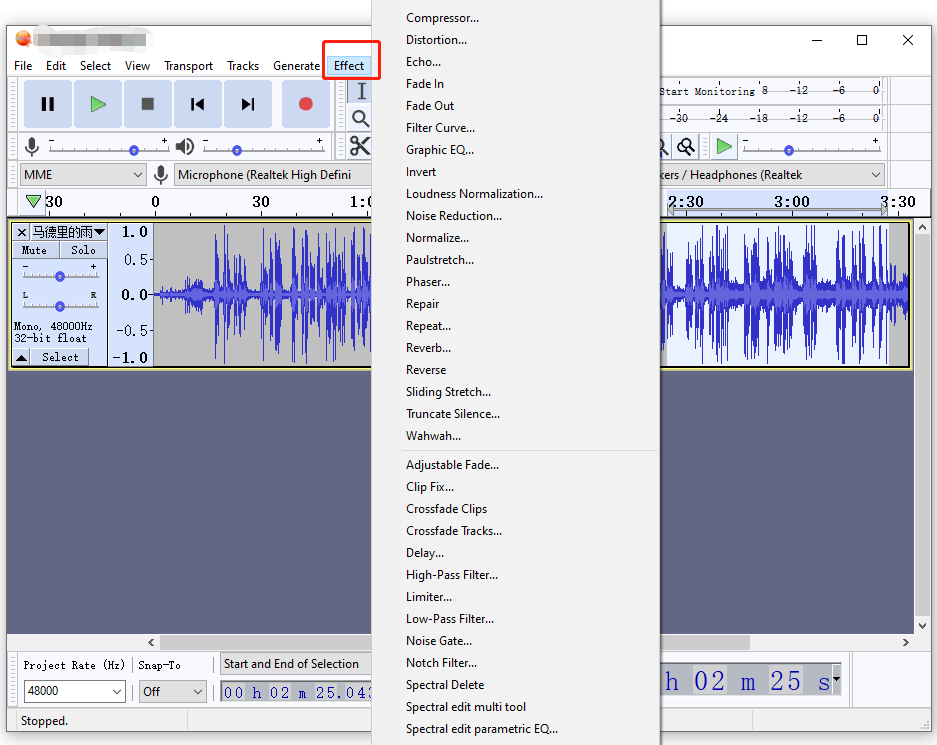
Task: Click the Stop button
Action: point(148,105)
